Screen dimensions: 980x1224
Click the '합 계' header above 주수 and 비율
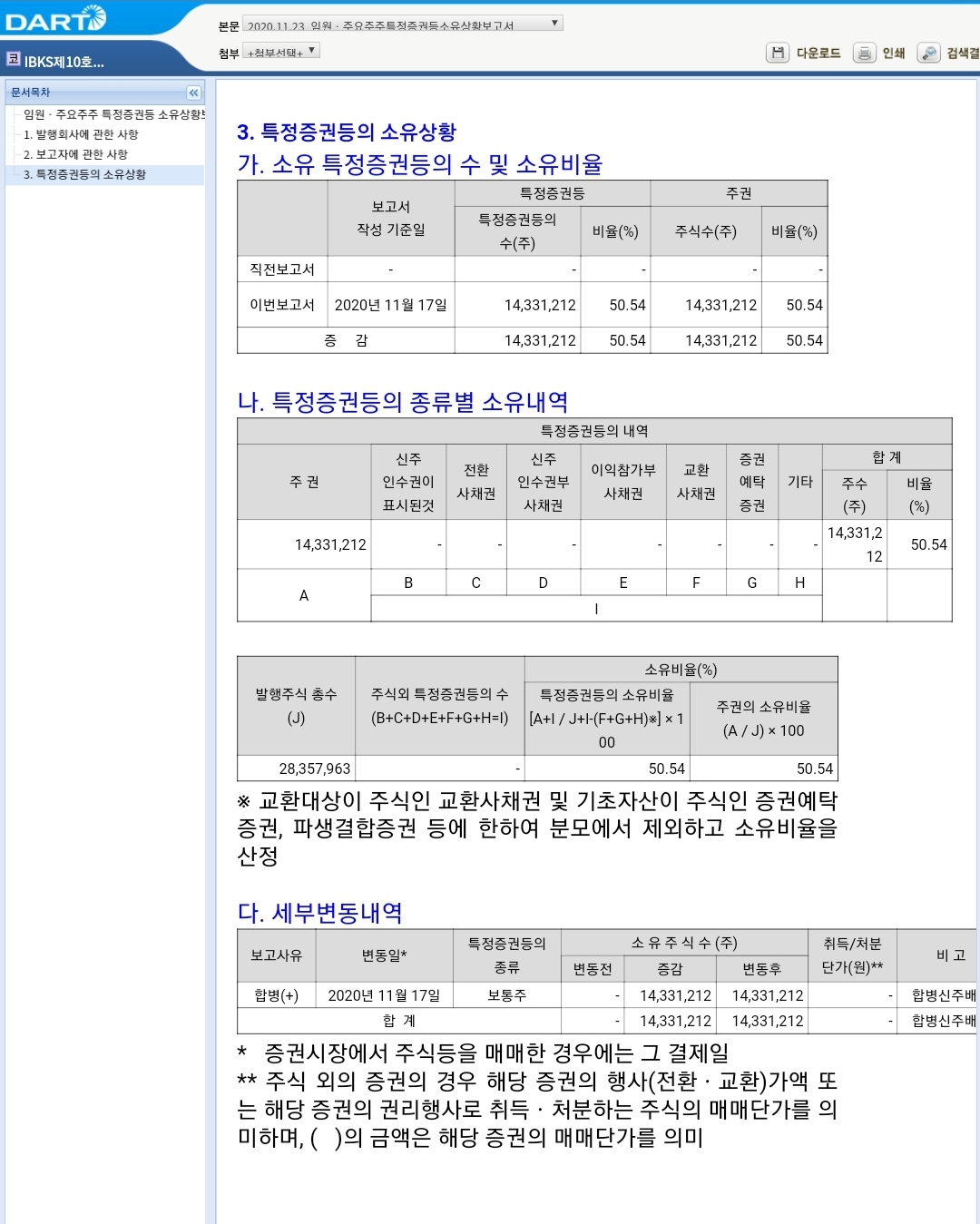(887, 457)
